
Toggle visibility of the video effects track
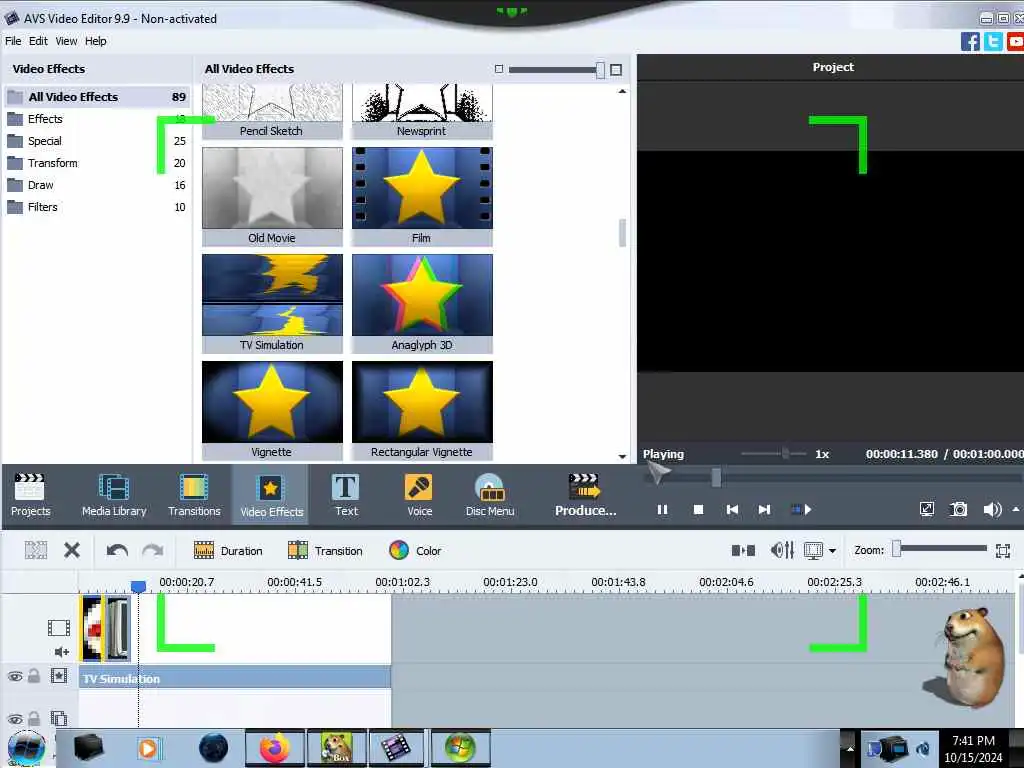pyautogui.click(x=15, y=677)
